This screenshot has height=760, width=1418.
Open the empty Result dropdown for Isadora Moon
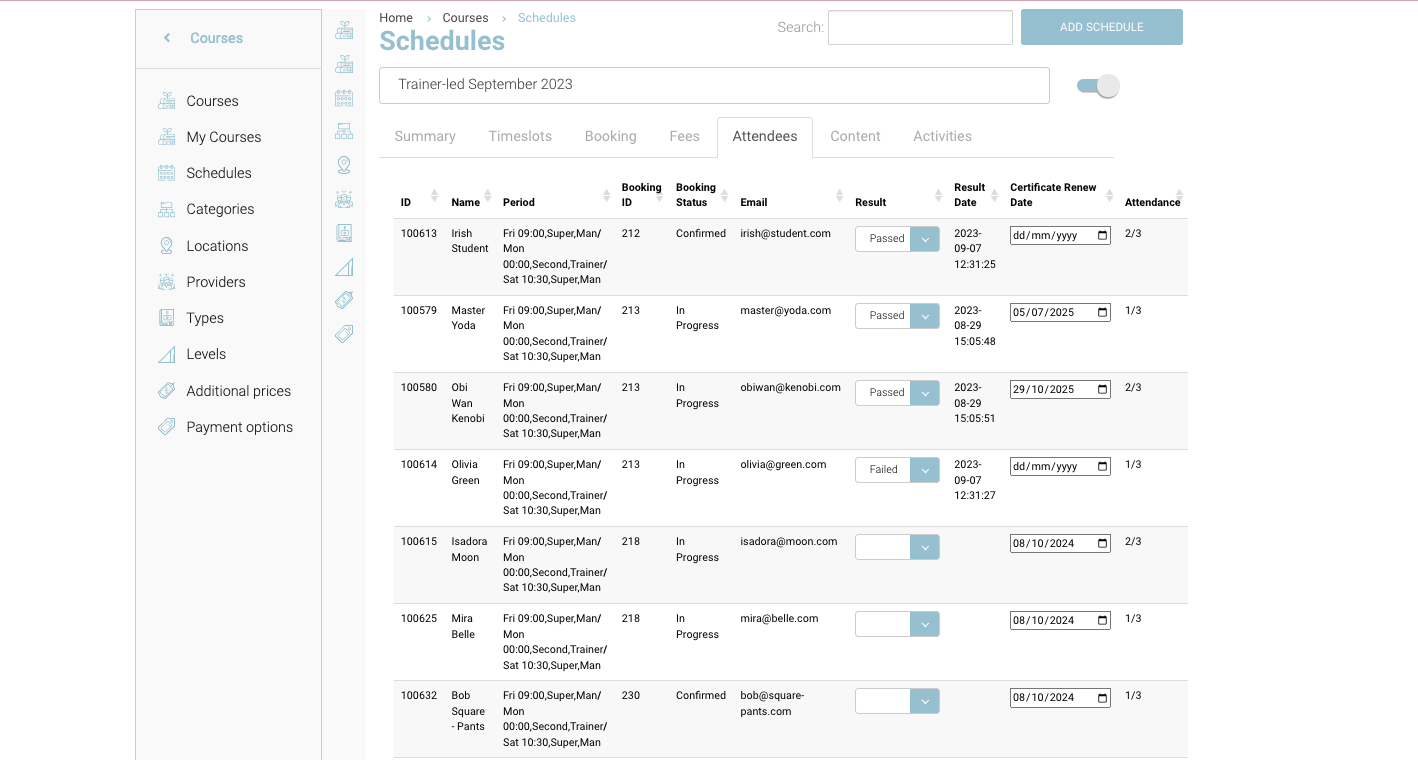924,547
